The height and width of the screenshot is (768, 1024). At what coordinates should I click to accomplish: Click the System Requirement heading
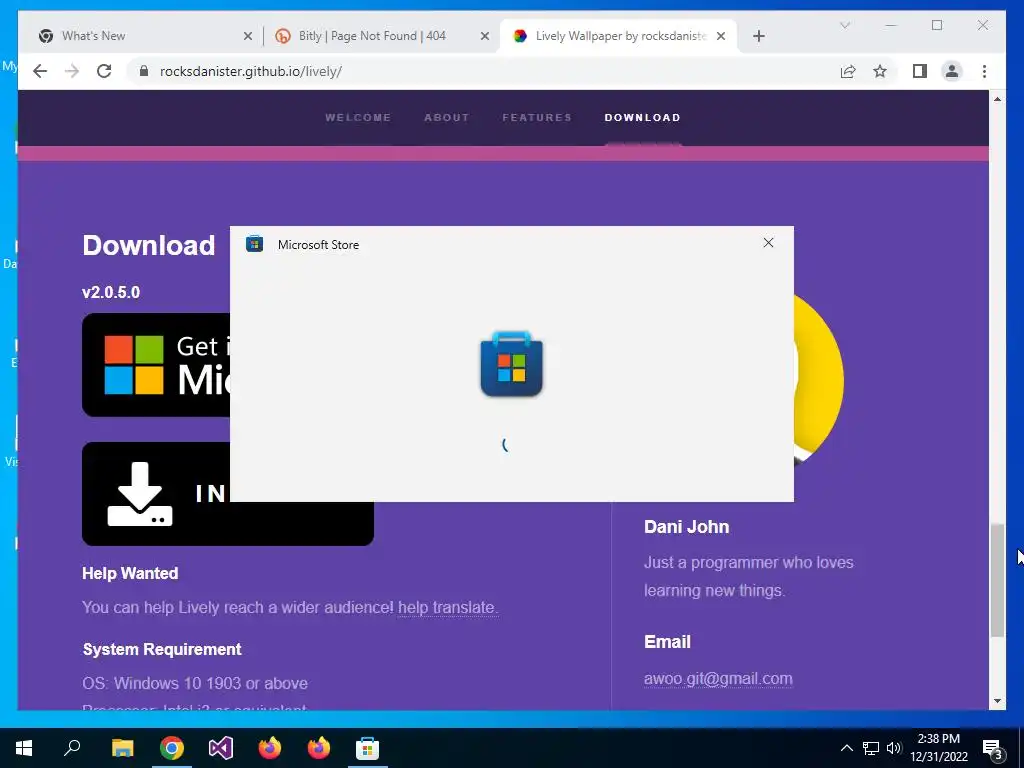tap(162, 649)
